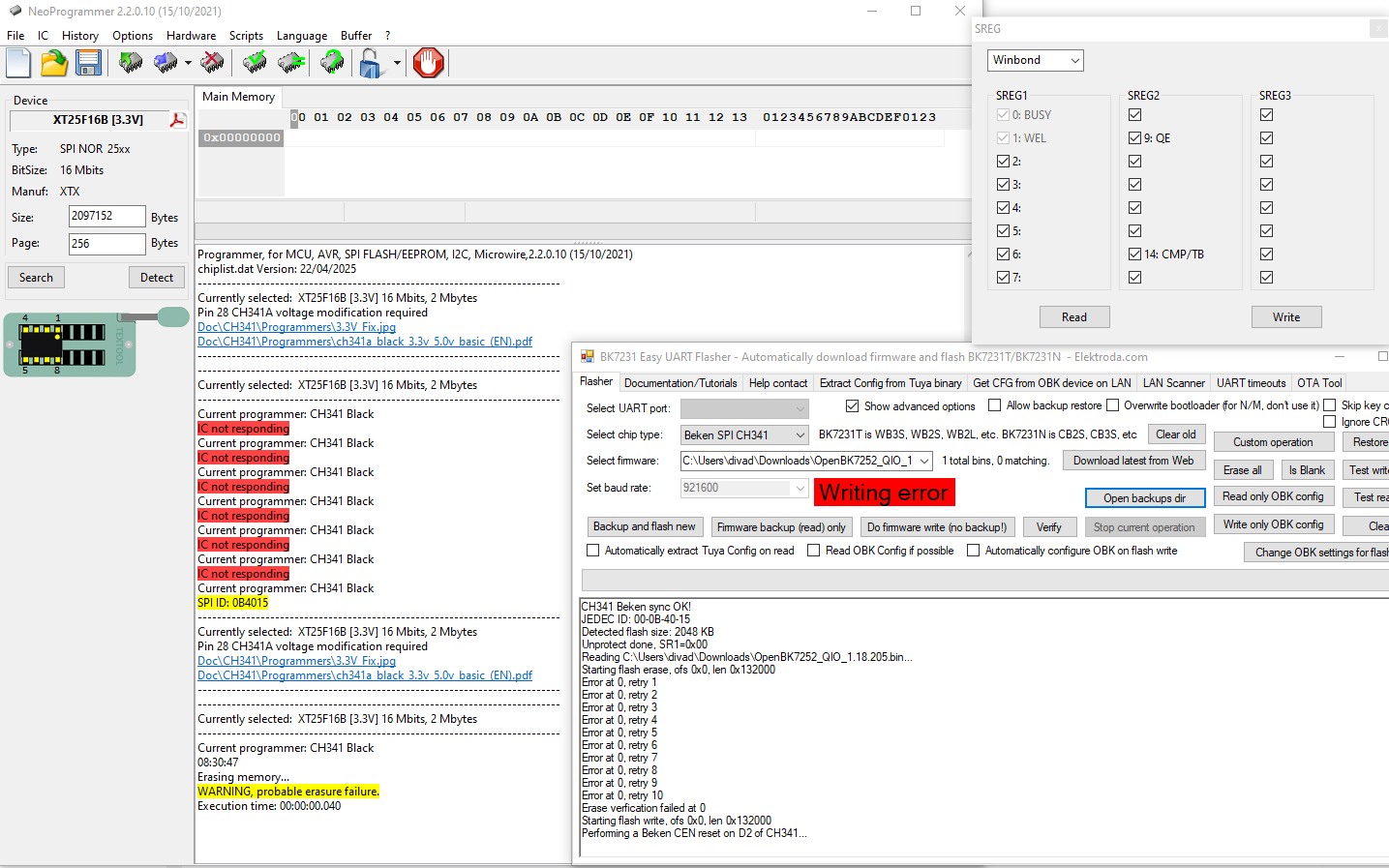Click the Read button in SREG window
The width and height of the screenshot is (1389, 868).
(x=1074, y=317)
